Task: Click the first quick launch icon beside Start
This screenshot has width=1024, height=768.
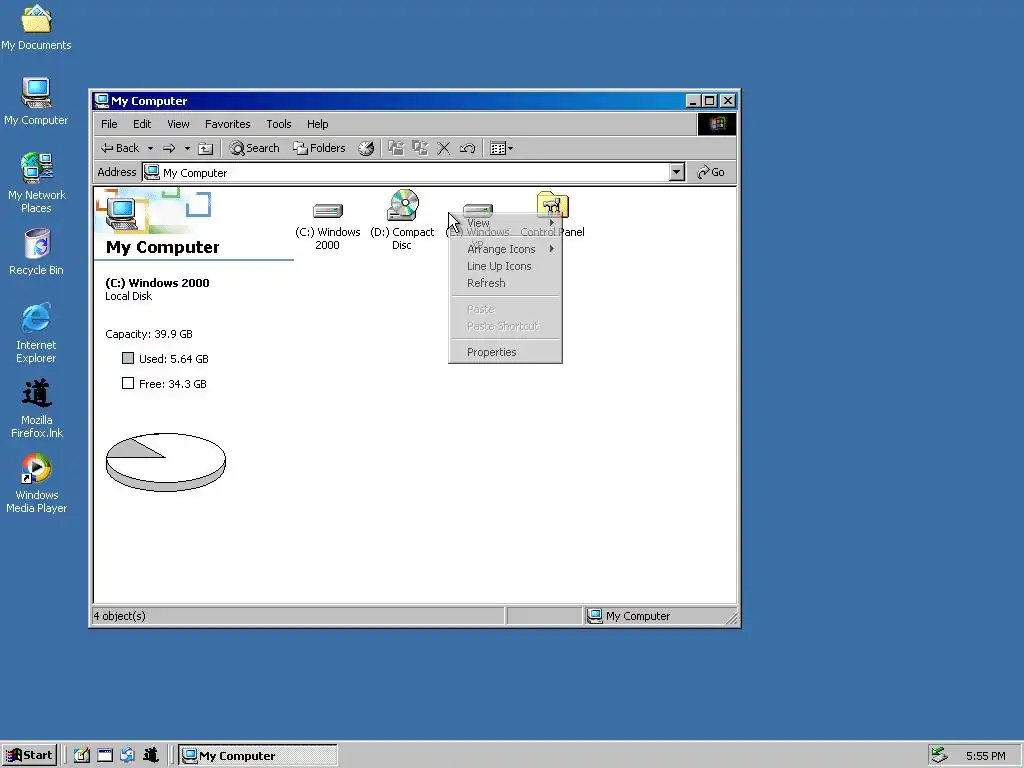Action: [82, 755]
